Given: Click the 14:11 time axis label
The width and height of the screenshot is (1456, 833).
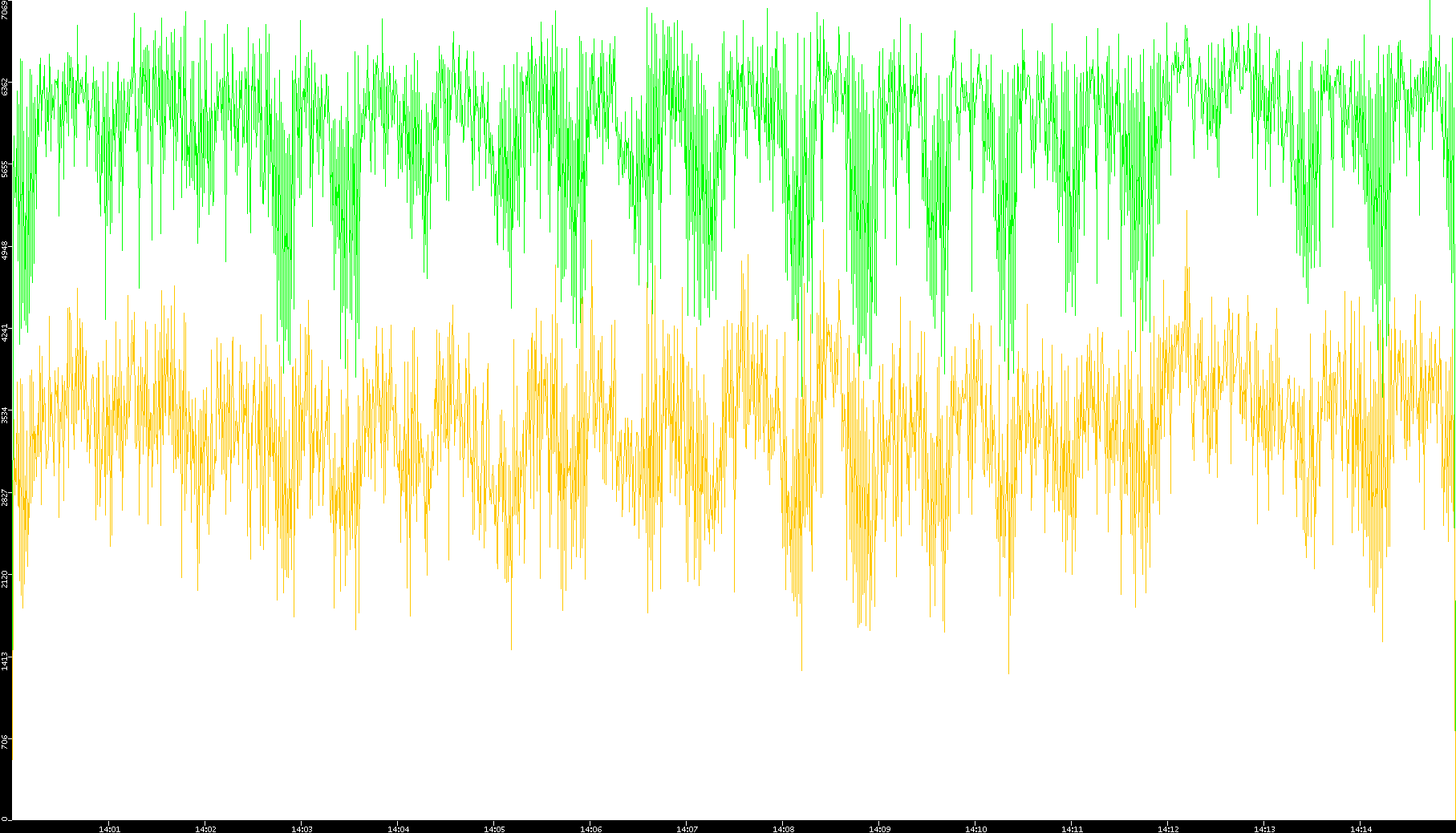Looking at the screenshot, I should [1072, 828].
